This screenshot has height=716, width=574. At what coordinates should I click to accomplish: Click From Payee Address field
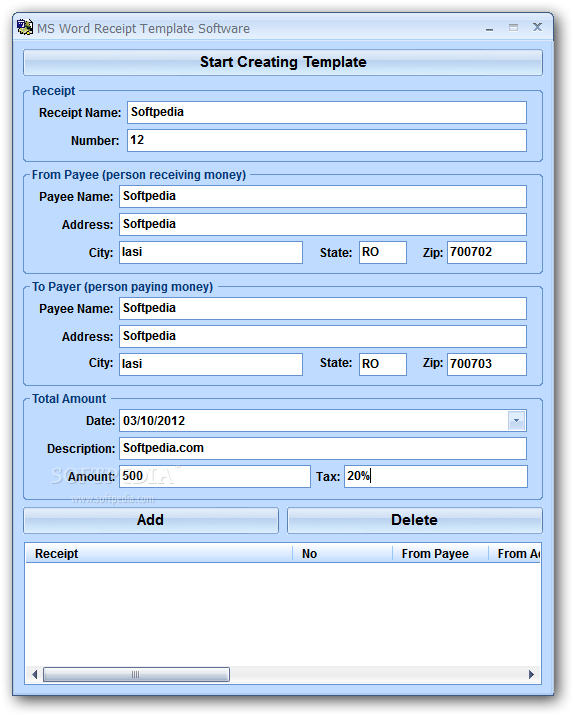coord(322,224)
